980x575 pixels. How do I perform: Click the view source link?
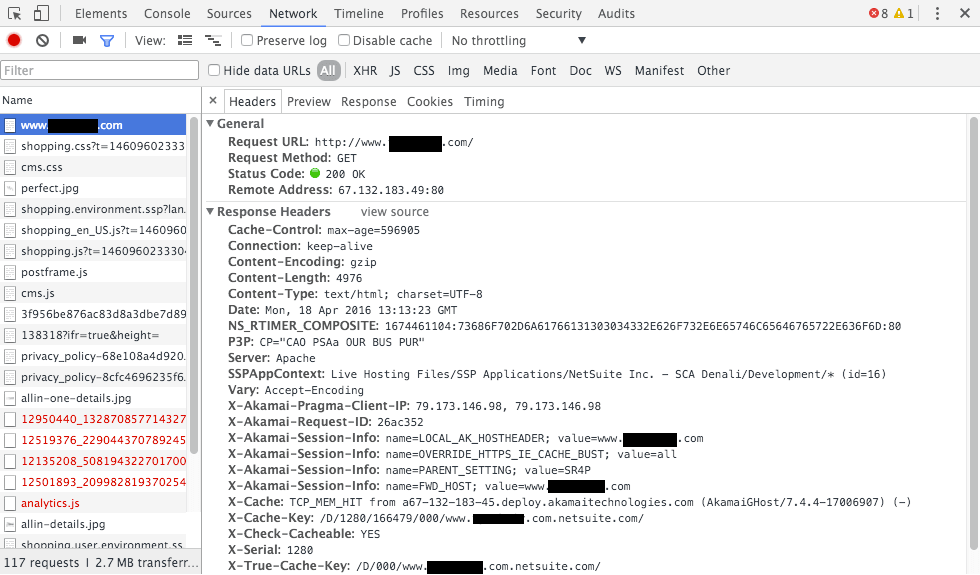point(394,212)
